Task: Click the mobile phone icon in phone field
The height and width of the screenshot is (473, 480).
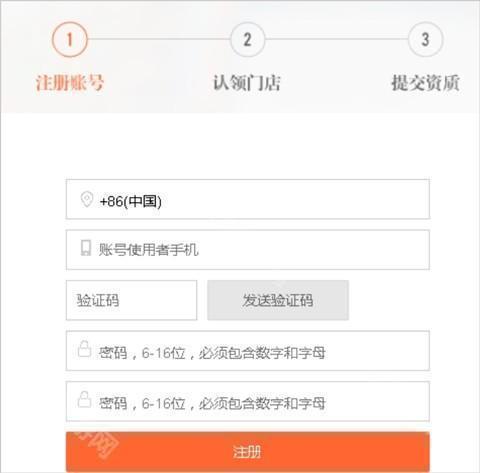Action: tap(86, 248)
